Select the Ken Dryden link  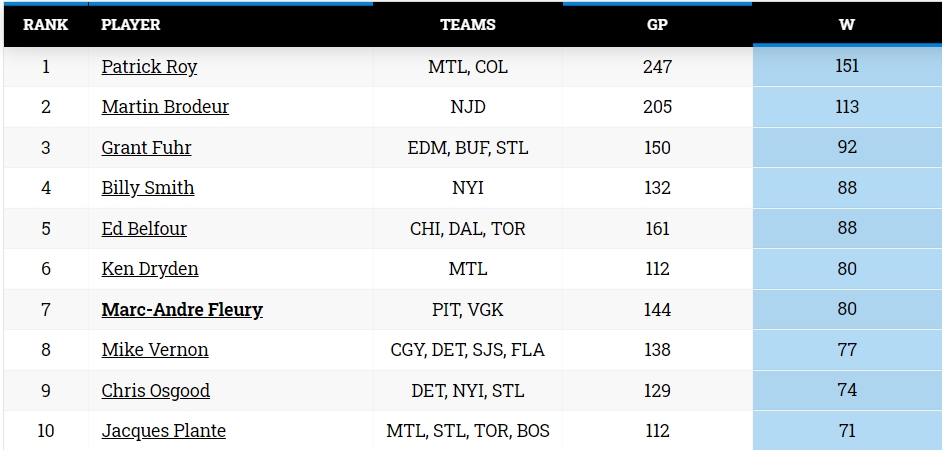click(150, 269)
